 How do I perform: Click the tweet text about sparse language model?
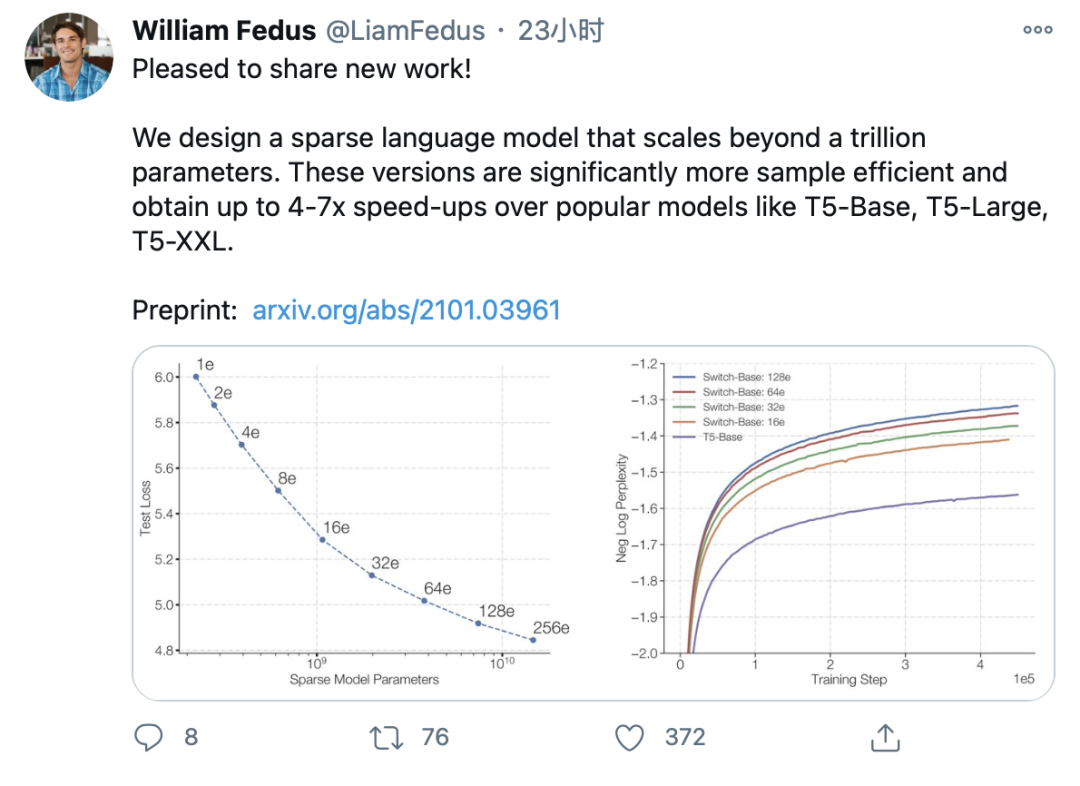[590, 189]
